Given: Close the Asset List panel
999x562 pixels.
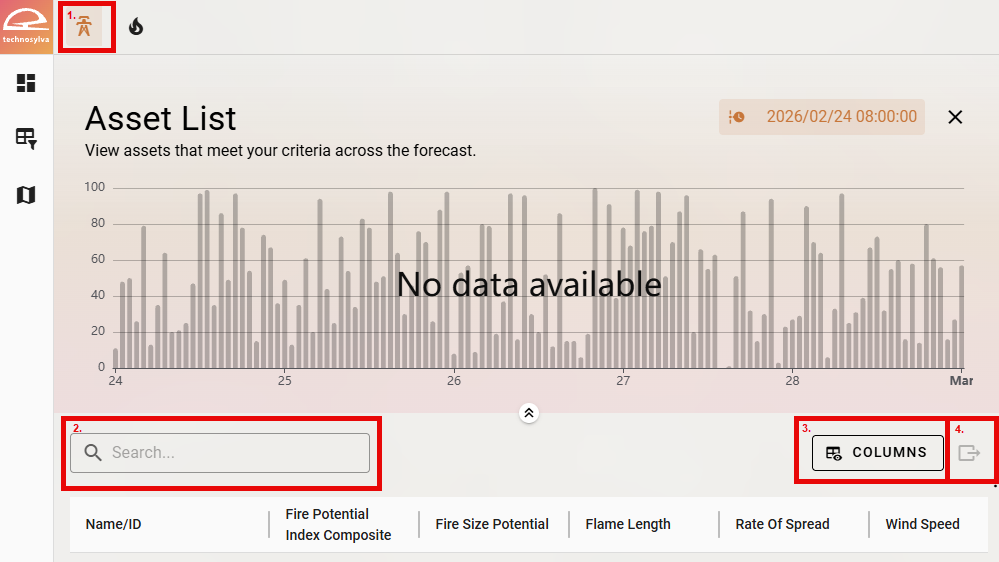Looking at the screenshot, I should (x=955, y=117).
